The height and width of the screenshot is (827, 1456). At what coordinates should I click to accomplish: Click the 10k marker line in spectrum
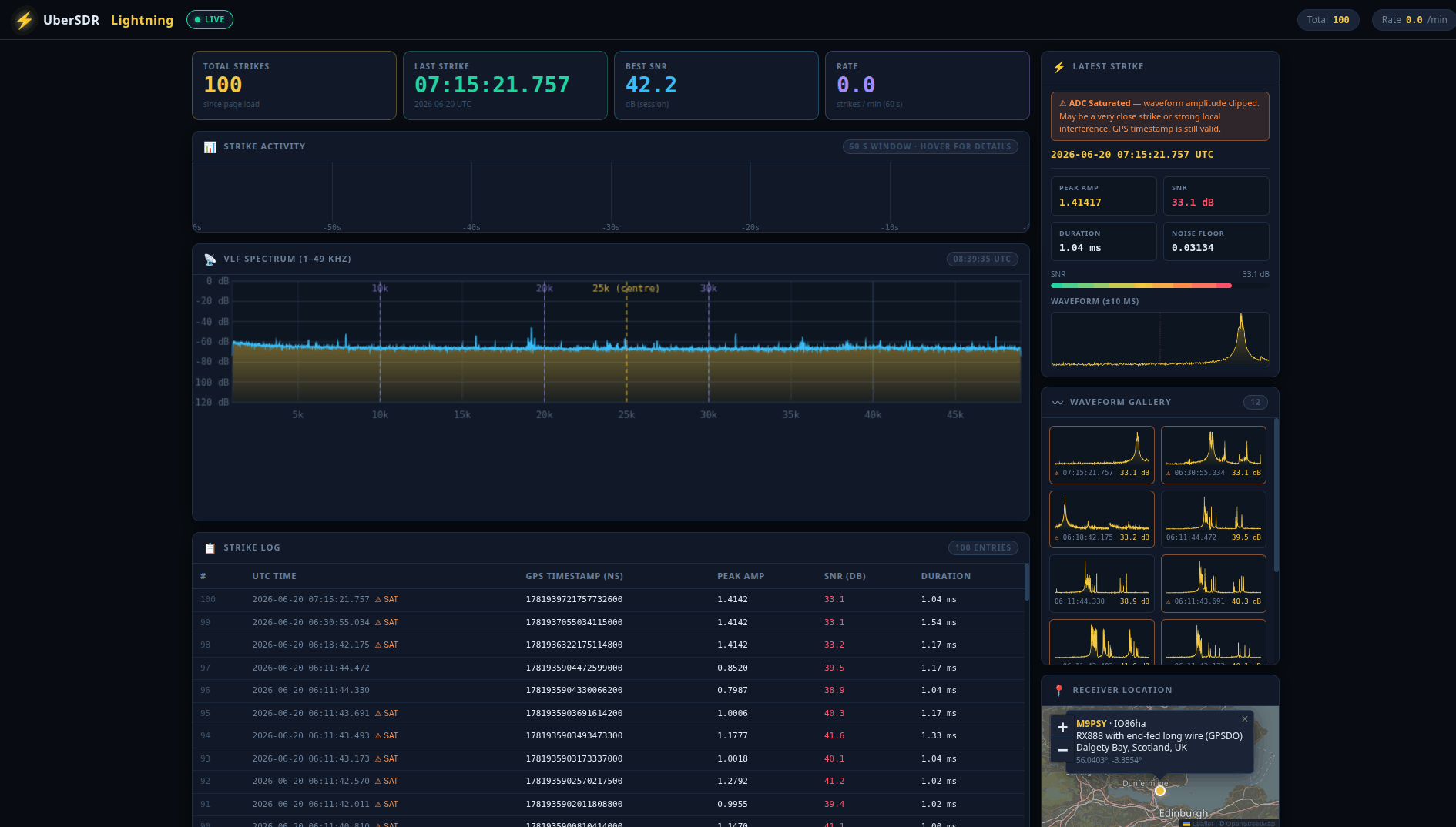[380, 342]
